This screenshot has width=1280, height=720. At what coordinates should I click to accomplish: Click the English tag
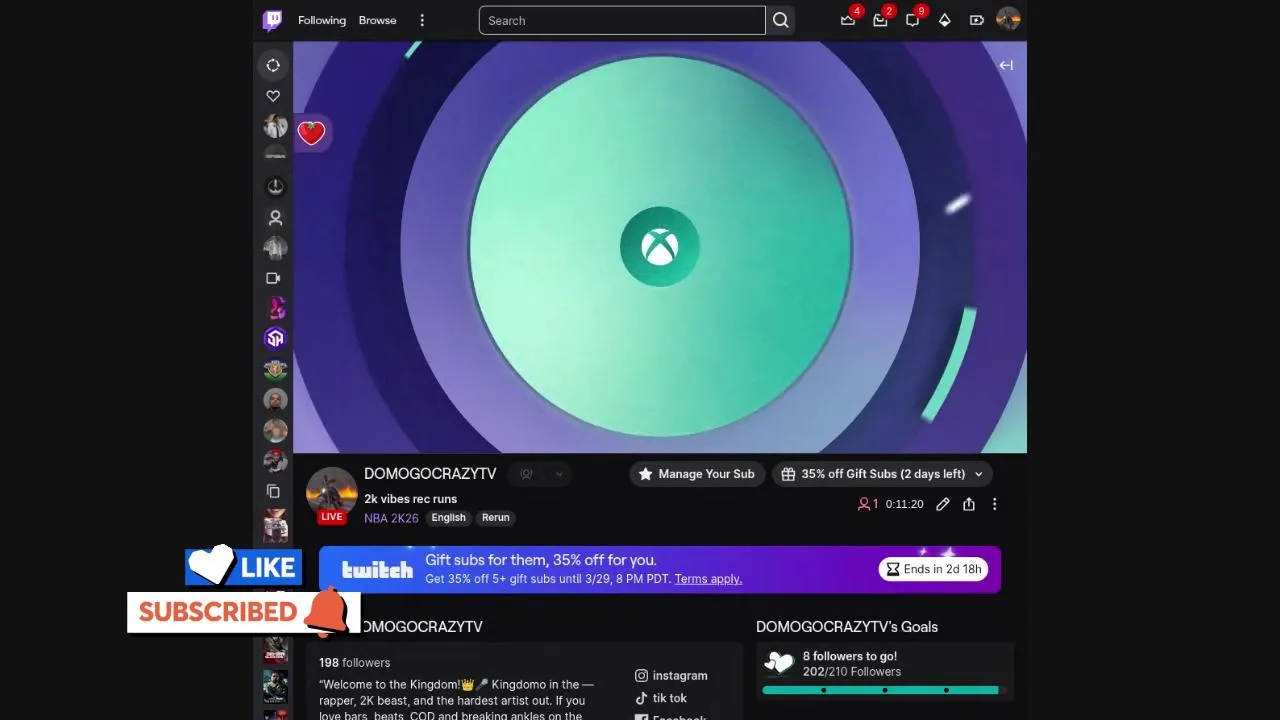(448, 518)
